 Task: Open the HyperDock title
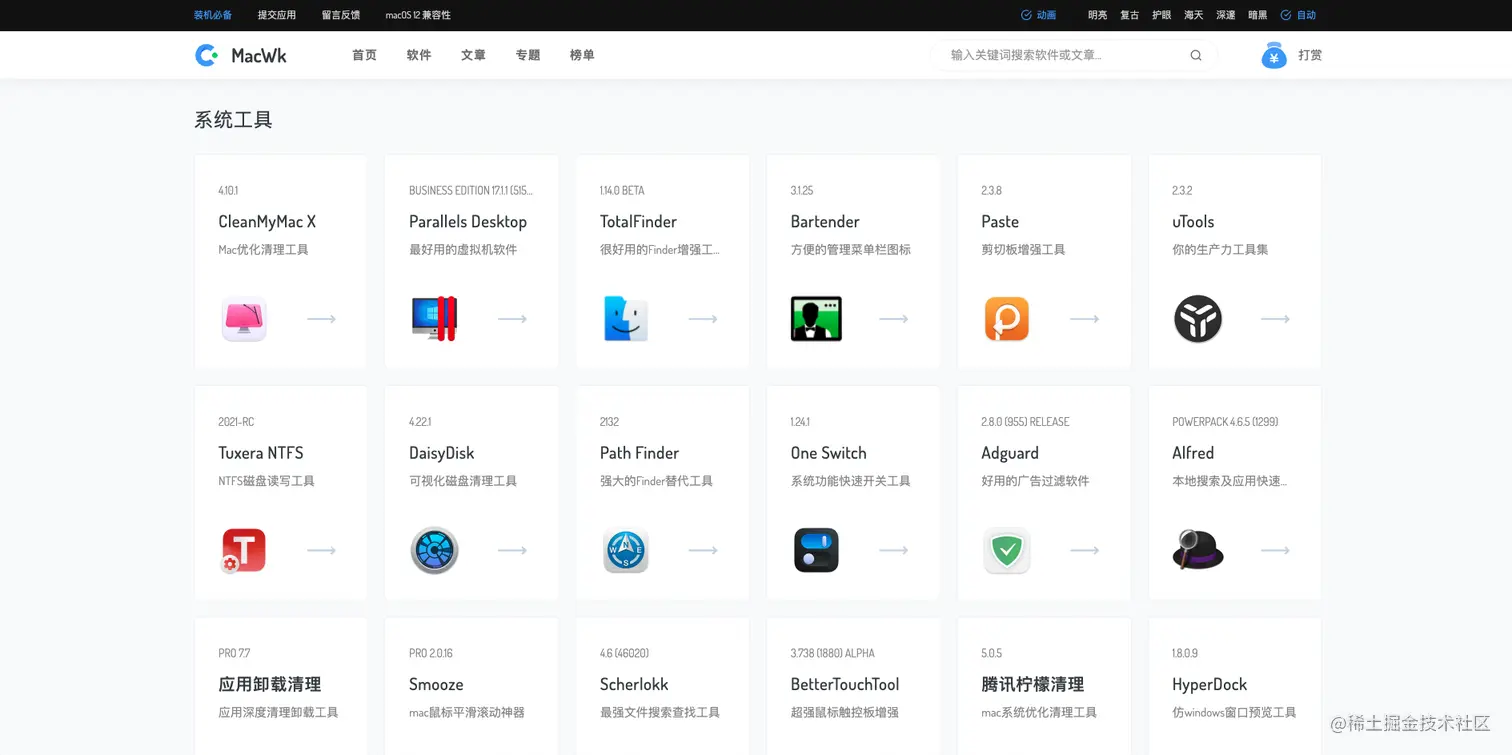(x=1209, y=684)
